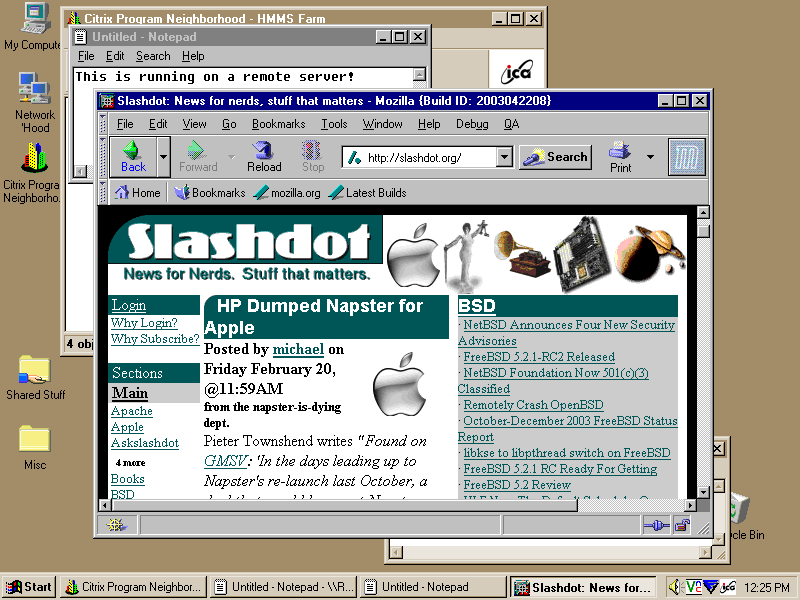Viewport: 800px width, 600px height.
Task: Select Citrix Program Neighborhood desktop icon
Action: click(x=32, y=173)
